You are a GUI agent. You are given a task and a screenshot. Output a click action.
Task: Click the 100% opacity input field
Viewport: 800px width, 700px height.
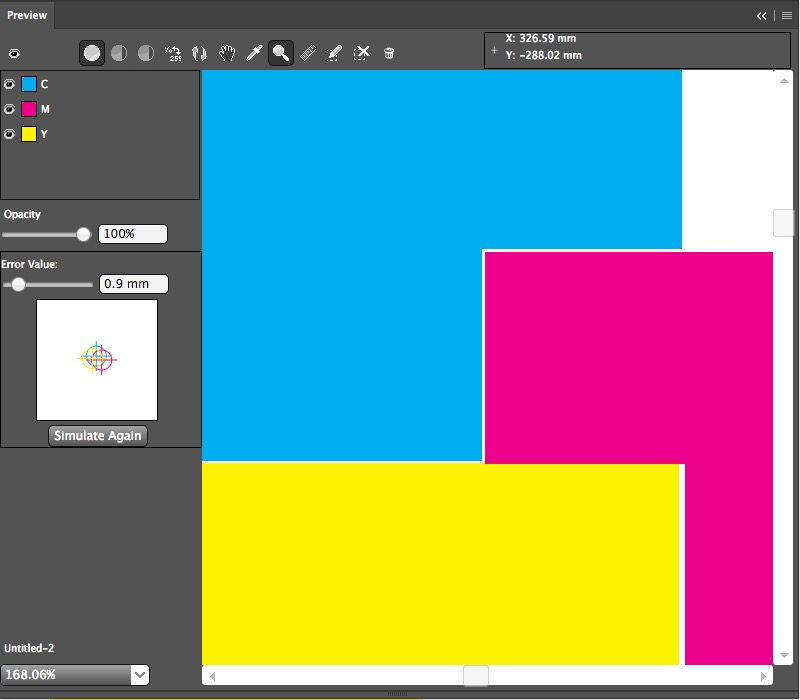pyautogui.click(x=132, y=234)
